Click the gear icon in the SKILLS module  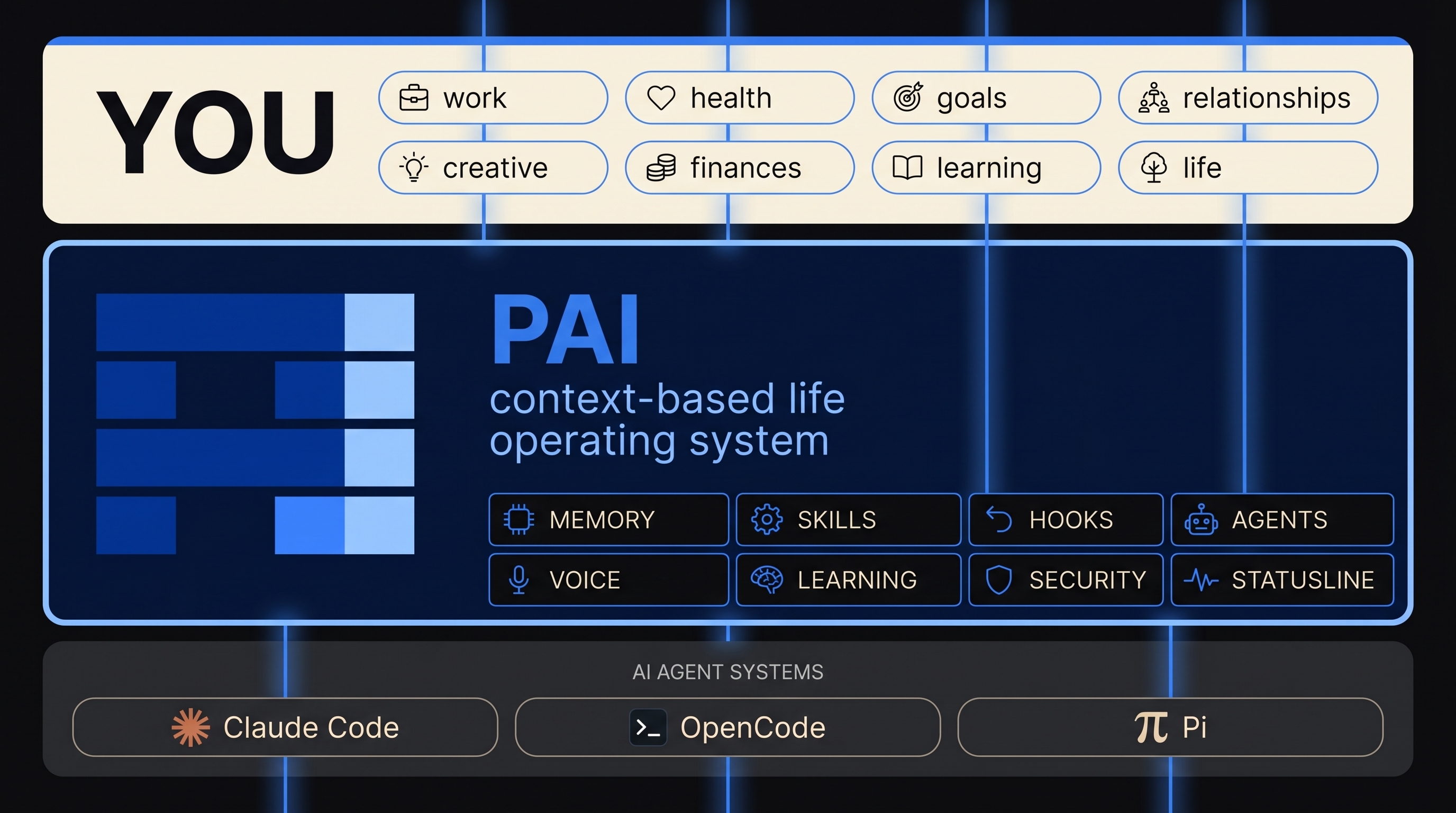point(766,520)
